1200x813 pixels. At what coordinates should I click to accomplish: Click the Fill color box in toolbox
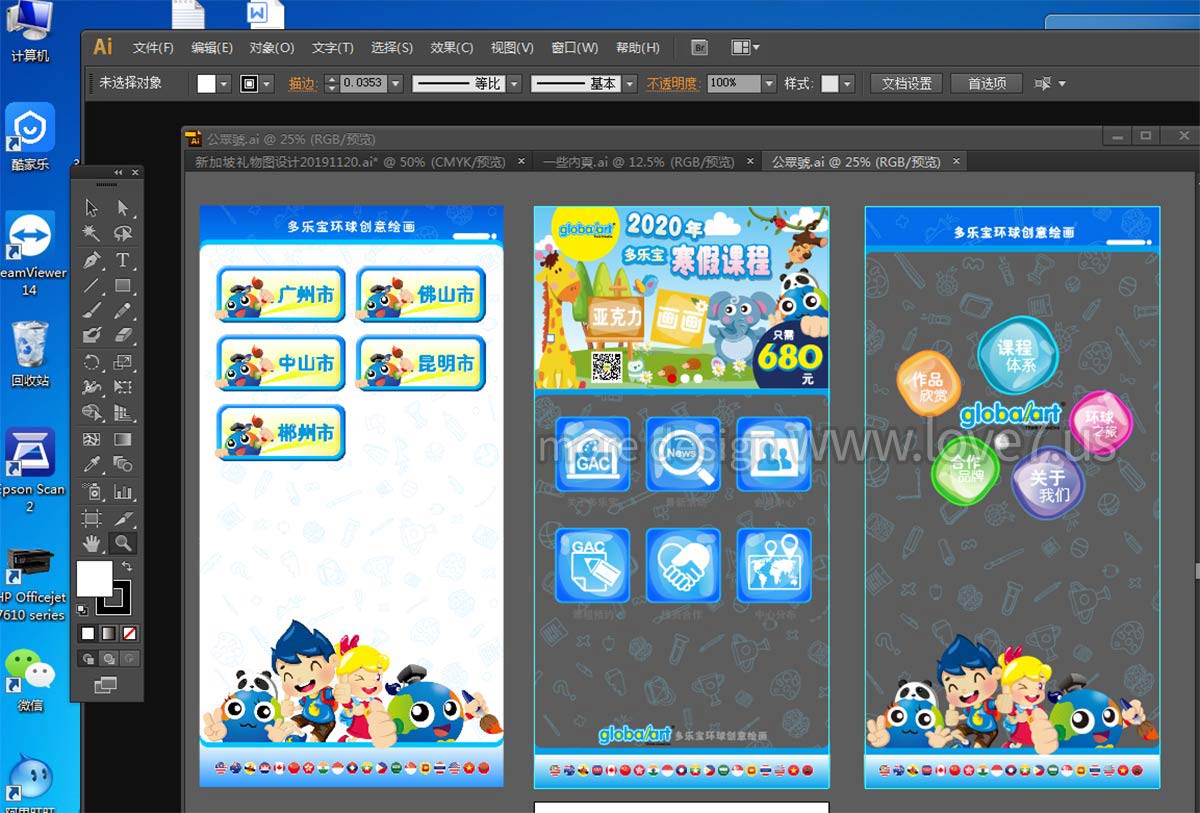pyautogui.click(x=95, y=578)
